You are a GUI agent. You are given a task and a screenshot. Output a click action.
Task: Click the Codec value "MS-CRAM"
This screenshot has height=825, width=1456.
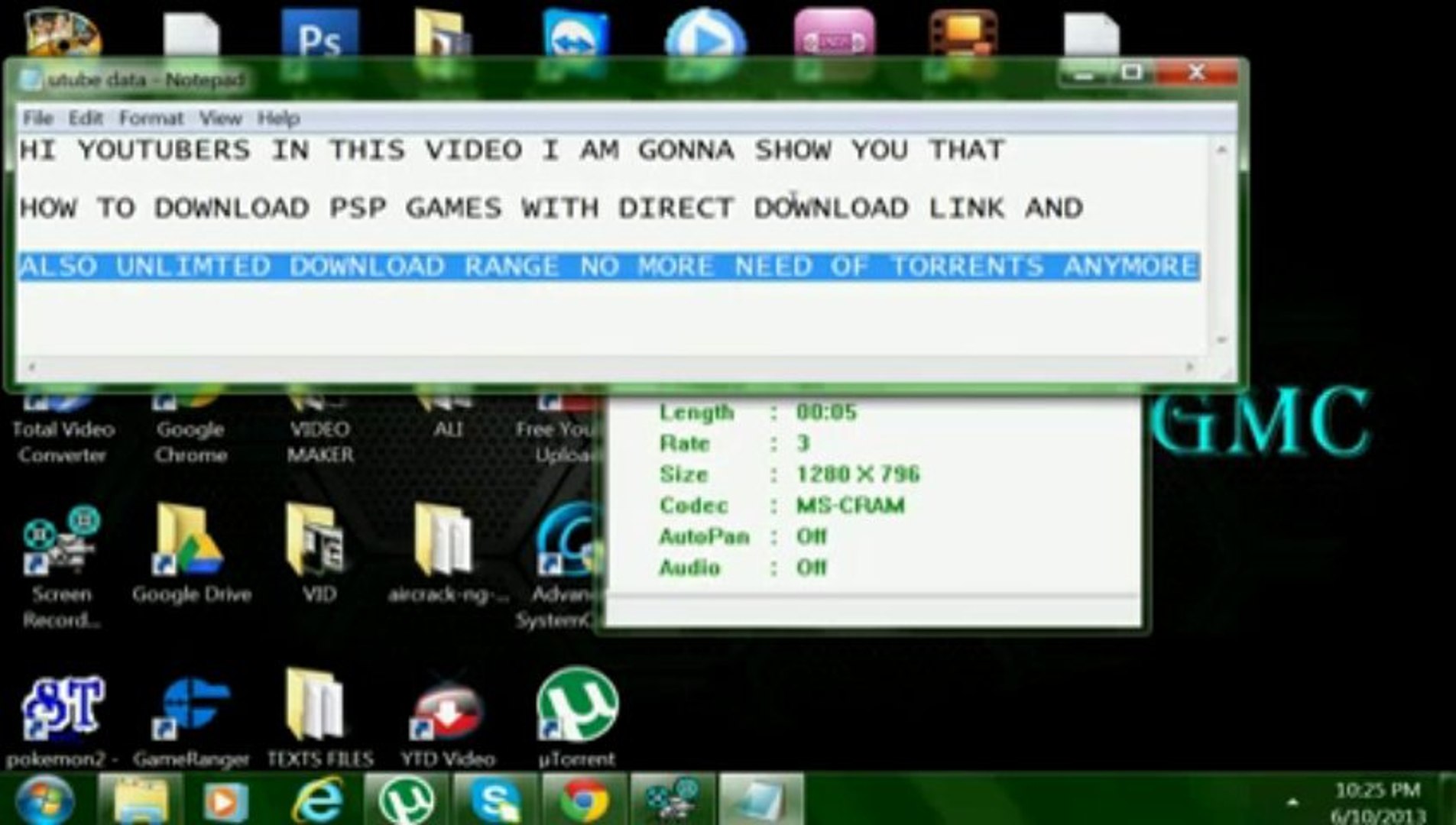point(851,506)
